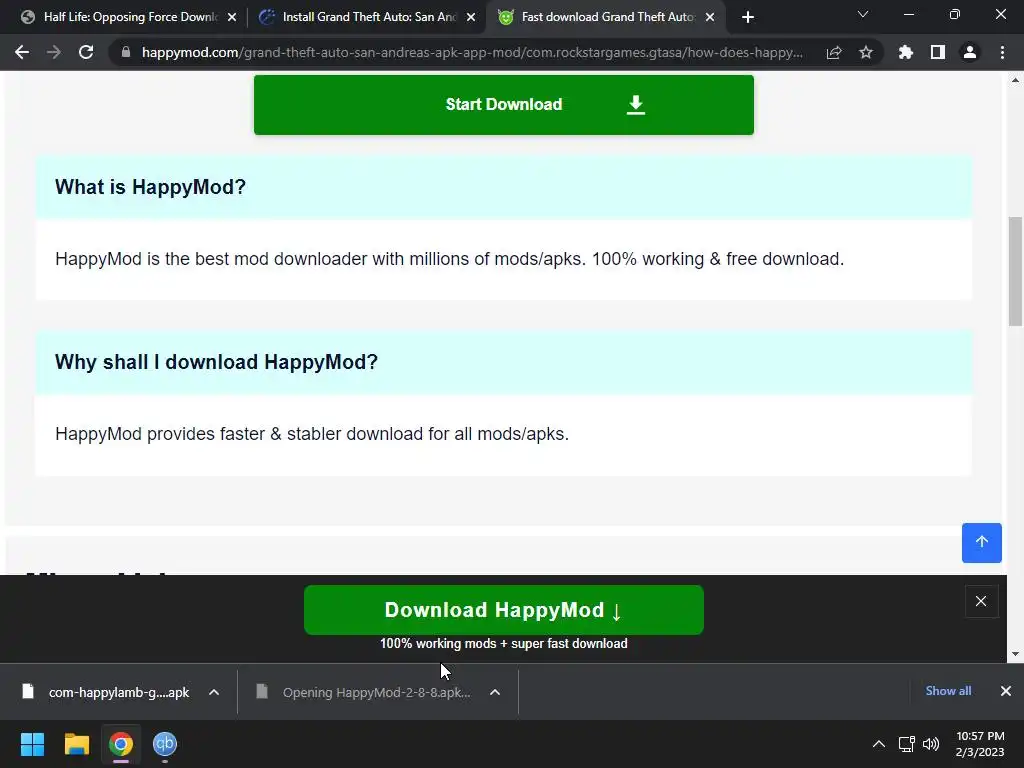Open the volume tray icon
This screenshot has width=1024, height=768.
tap(931, 744)
